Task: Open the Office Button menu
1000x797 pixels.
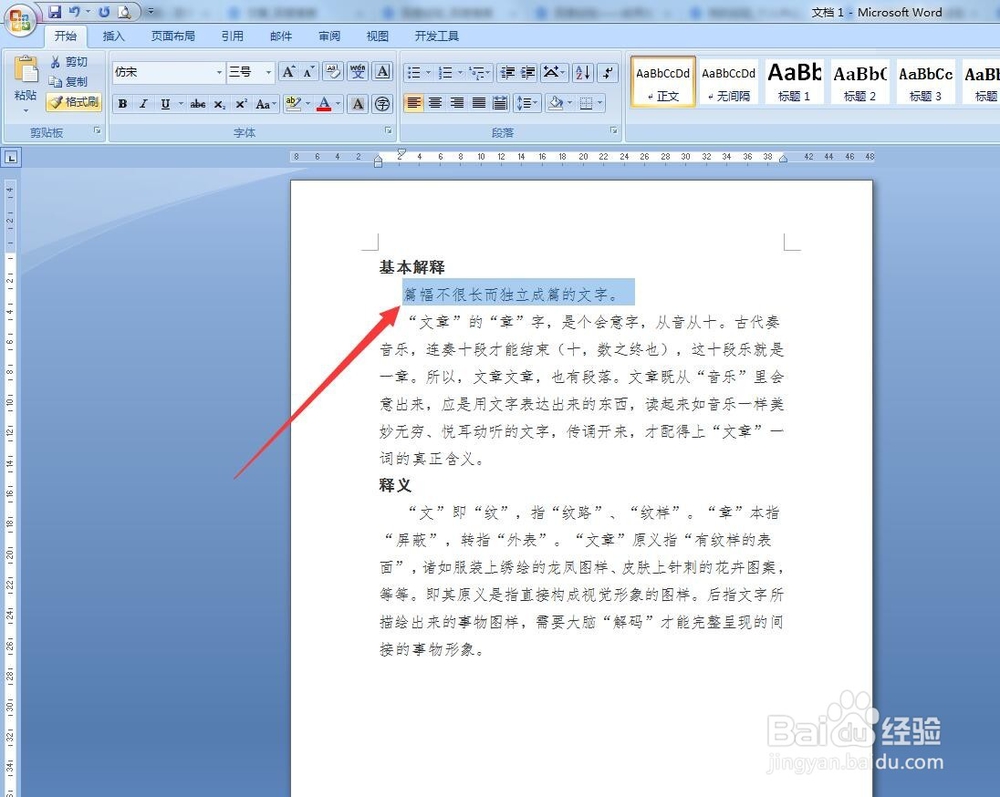Action: pyautogui.click(x=19, y=21)
